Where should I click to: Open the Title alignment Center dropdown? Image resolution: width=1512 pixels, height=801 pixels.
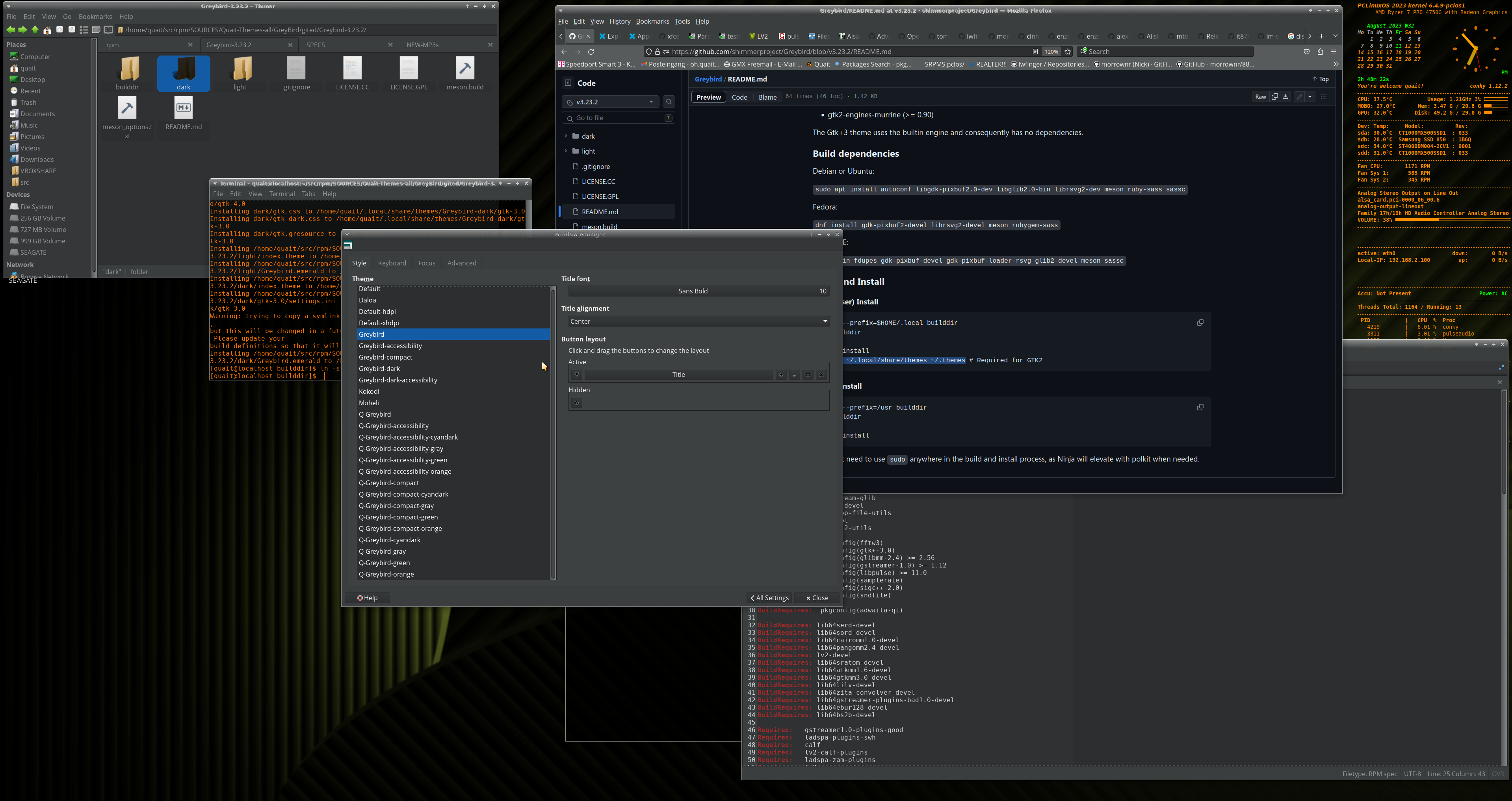[698, 321]
